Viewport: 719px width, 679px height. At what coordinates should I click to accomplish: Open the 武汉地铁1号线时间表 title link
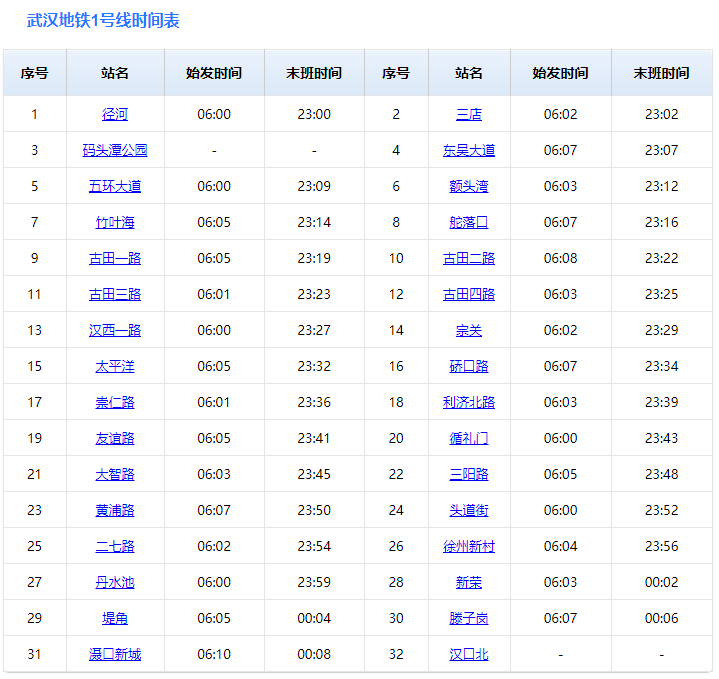(x=103, y=21)
